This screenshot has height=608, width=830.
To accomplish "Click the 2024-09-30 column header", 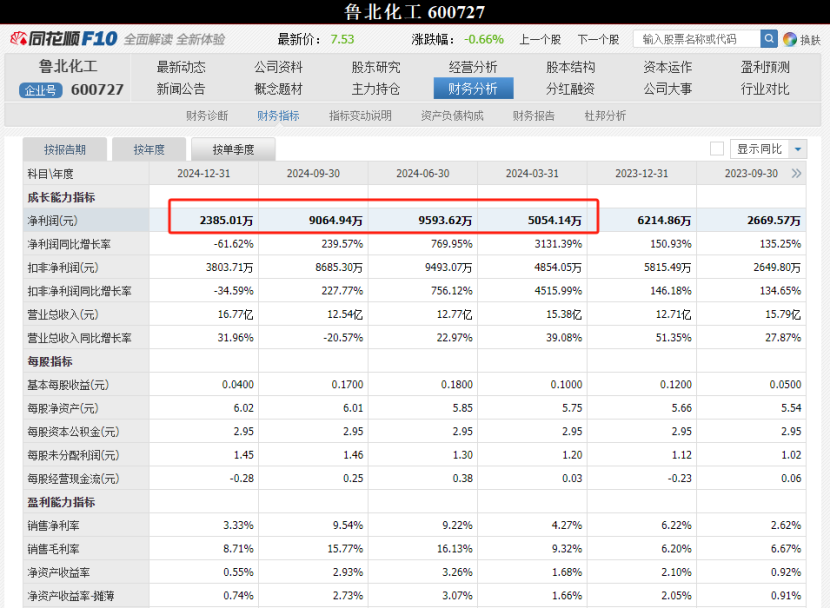I will [313, 174].
